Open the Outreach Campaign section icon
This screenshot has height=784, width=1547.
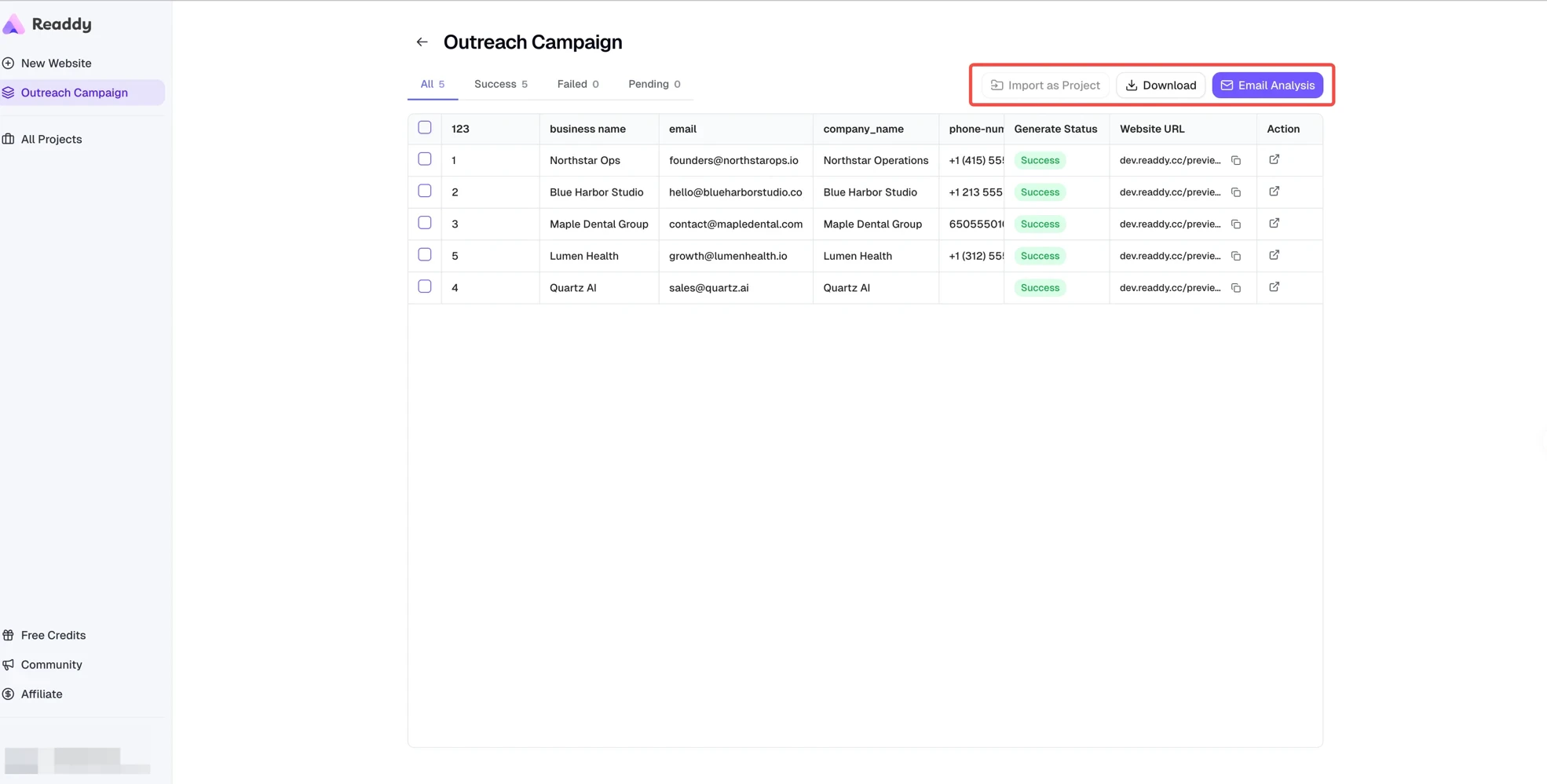[9, 92]
